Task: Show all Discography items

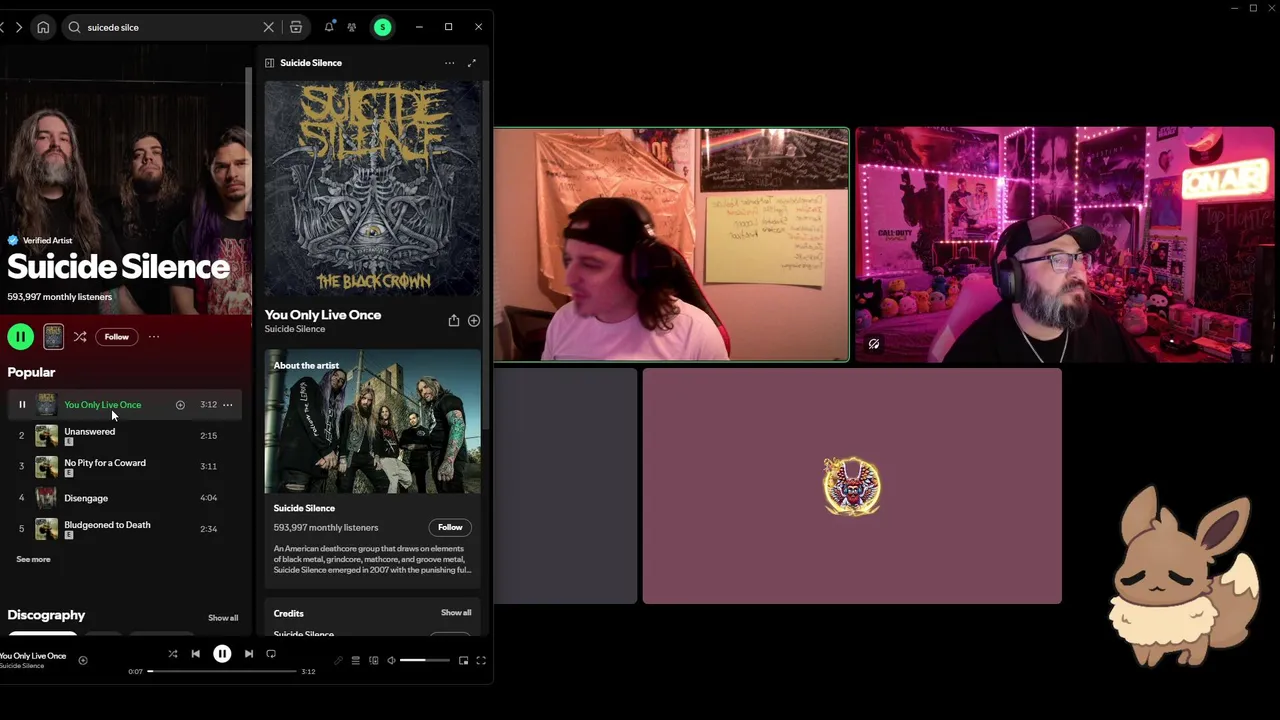Action: (x=223, y=618)
